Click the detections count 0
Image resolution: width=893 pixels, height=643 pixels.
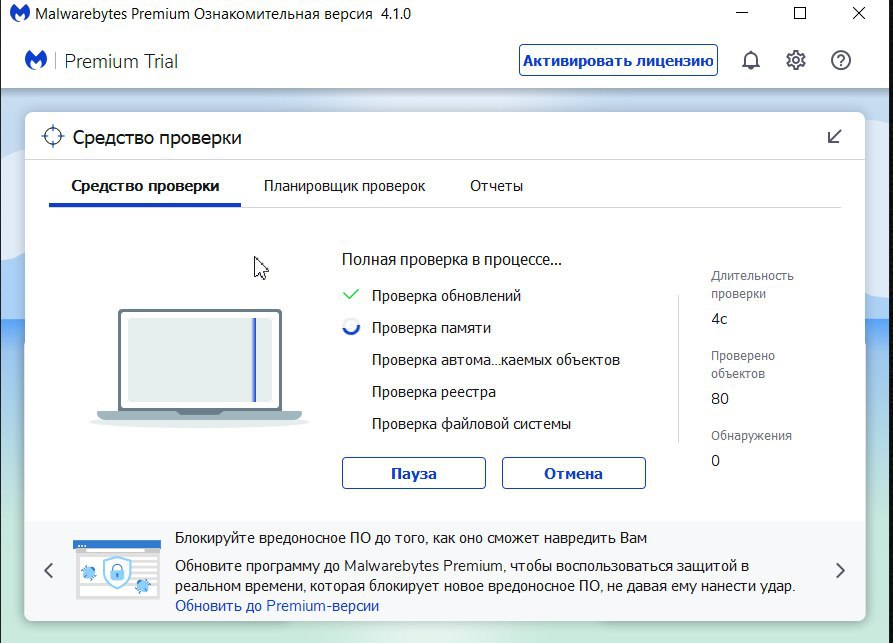coord(715,461)
